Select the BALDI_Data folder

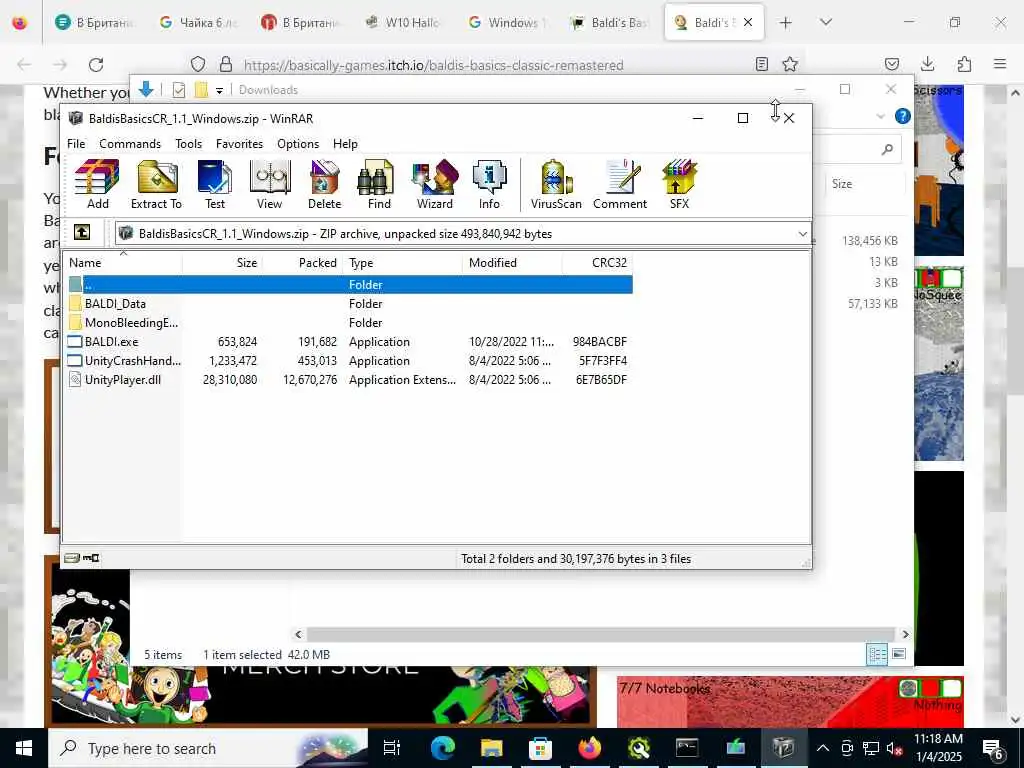click(115, 304)
